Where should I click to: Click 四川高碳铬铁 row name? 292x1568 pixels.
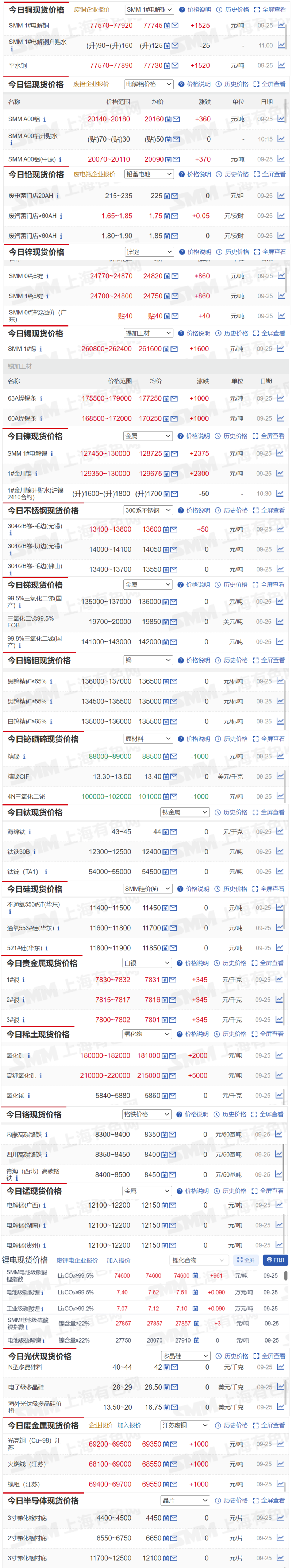click(x=24, y=1154)
